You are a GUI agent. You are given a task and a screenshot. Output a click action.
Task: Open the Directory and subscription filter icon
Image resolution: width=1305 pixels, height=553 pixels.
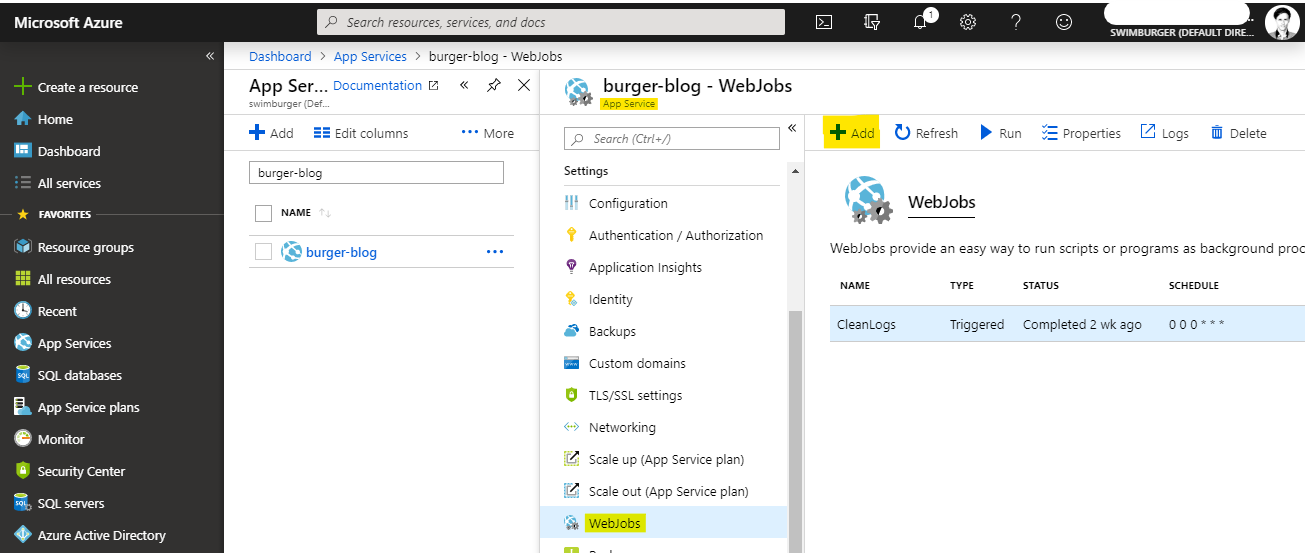[x=872, y=22]
